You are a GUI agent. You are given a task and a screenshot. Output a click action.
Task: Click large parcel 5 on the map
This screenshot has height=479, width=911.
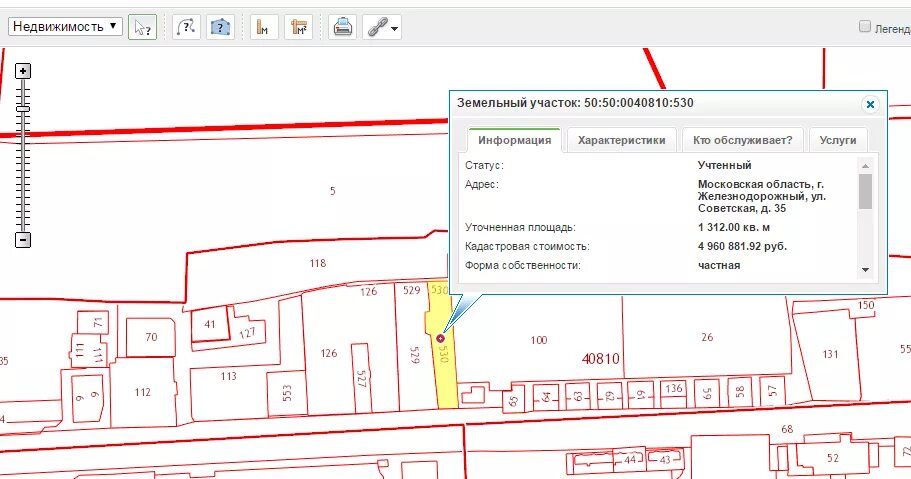[332, 191]
